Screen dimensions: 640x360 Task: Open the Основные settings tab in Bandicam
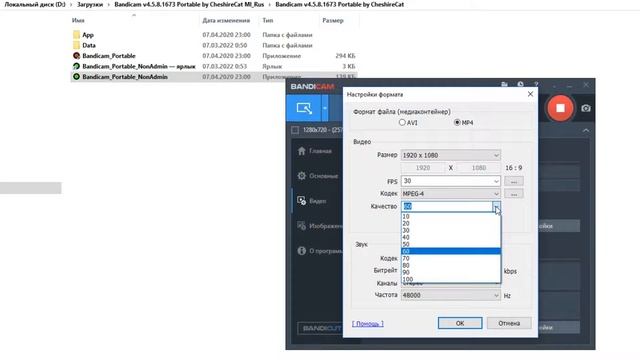tap(318, 176)
